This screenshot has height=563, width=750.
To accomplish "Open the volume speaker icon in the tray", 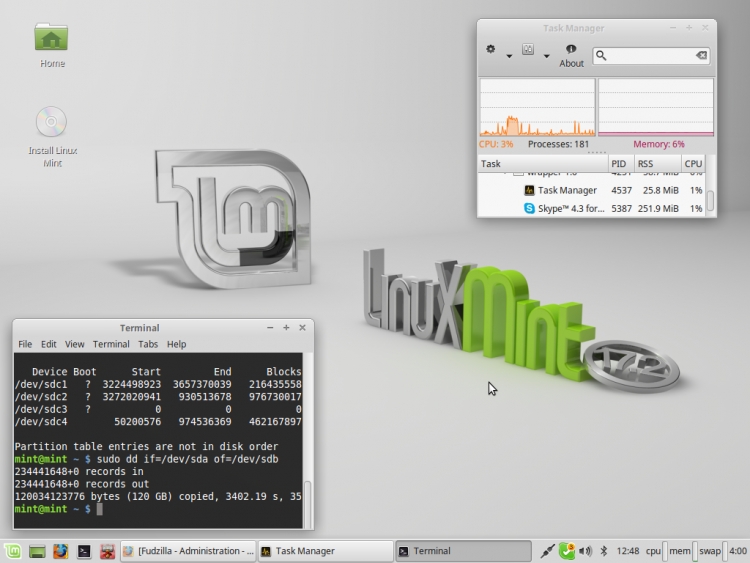I will [585, 551].
